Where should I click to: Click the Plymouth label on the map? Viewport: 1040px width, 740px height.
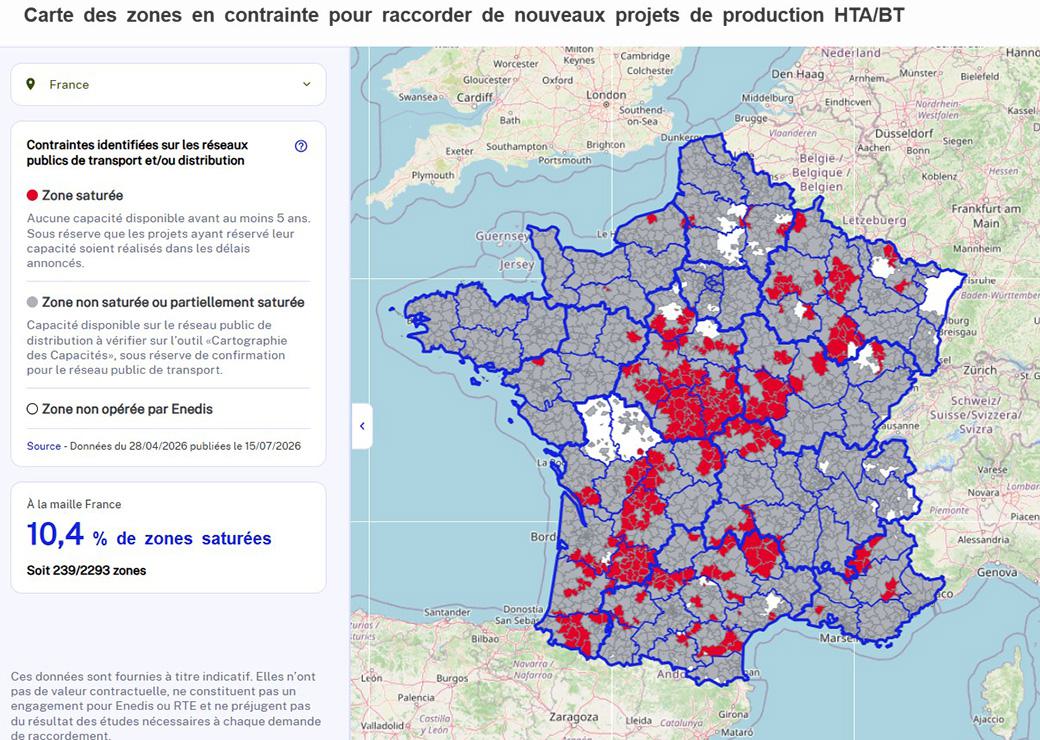click(x=433, y=176)
